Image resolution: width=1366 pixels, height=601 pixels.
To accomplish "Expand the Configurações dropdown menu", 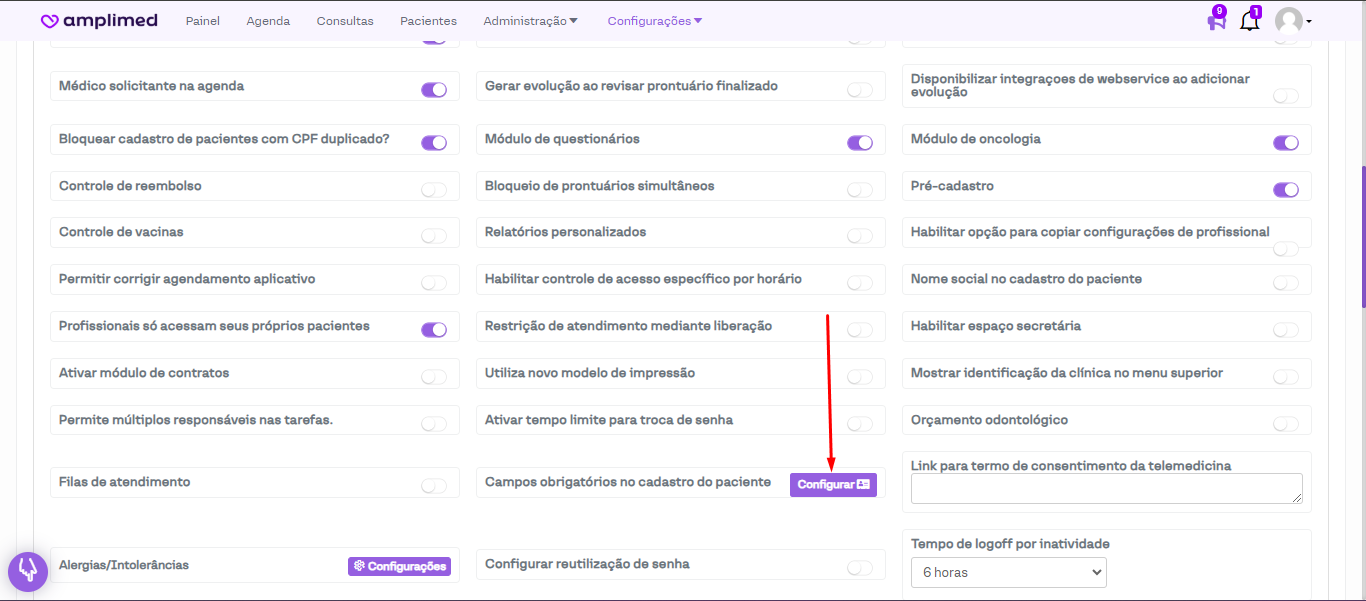I will click(654, 21).
